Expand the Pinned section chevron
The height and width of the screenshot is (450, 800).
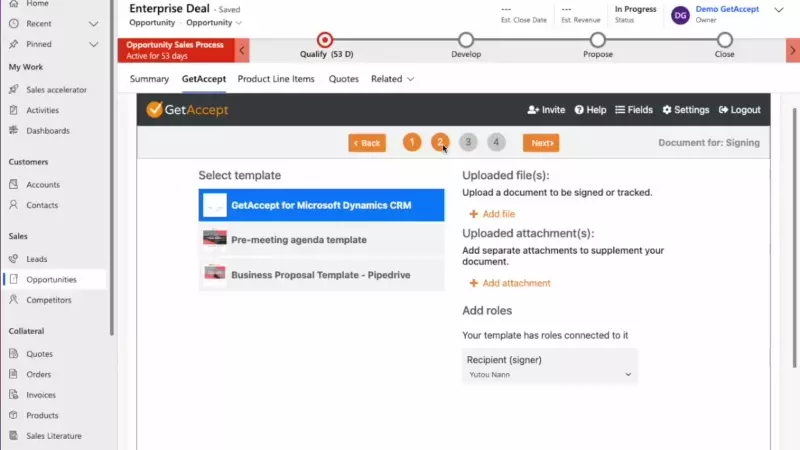[x=93, y=44]
